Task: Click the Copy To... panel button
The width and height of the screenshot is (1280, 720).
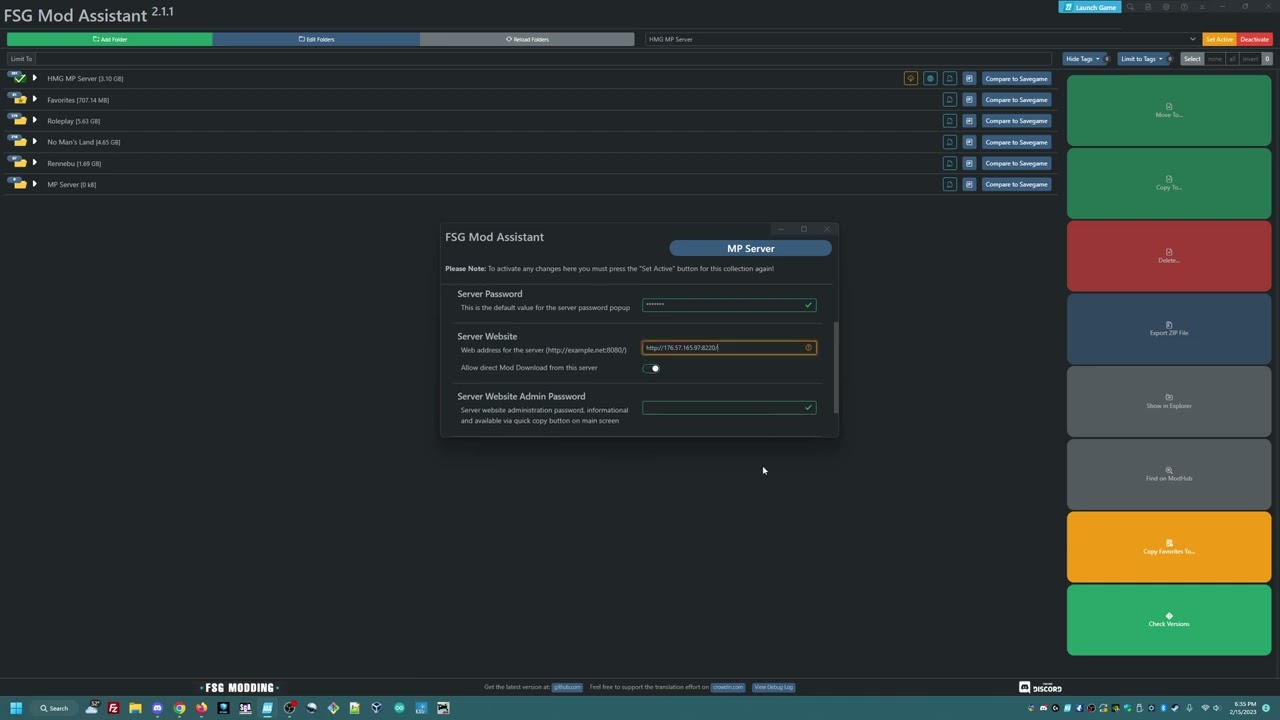Action: (x=1169, y=183)
